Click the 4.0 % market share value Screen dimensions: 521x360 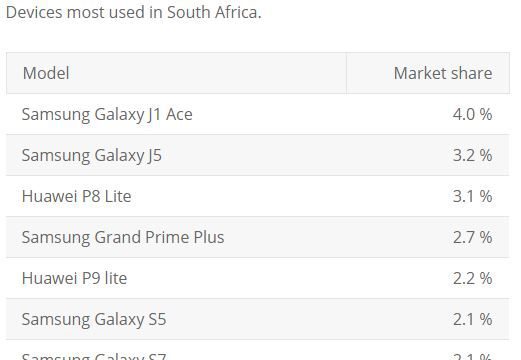click(x=472, y=114)
